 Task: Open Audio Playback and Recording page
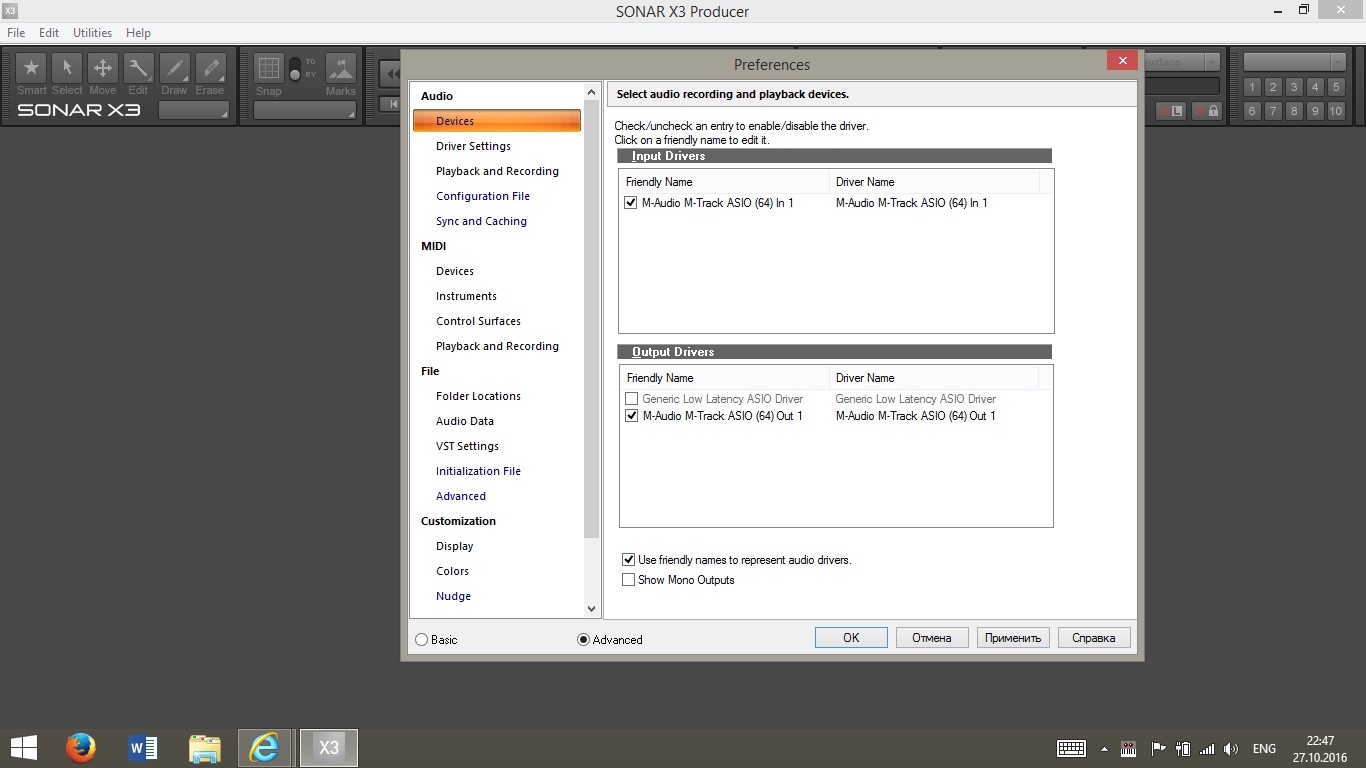[x=497, y=171]
